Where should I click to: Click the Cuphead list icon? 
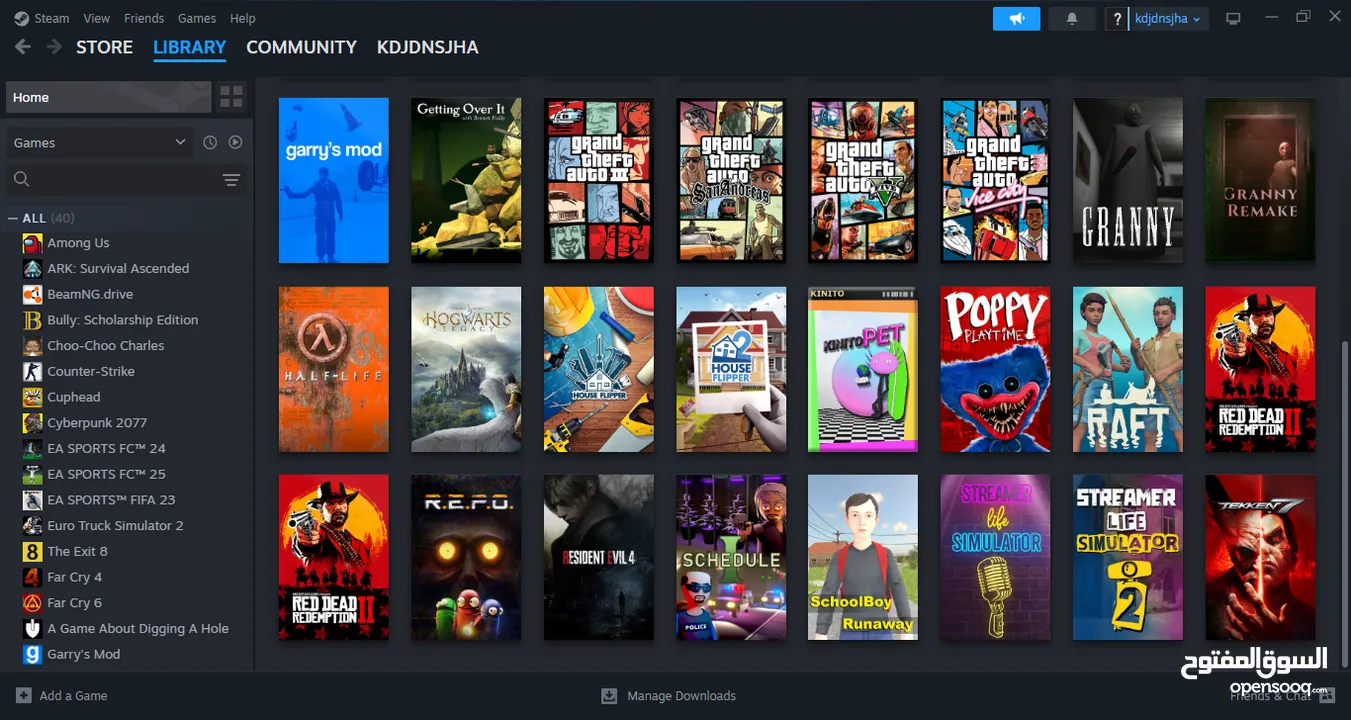coord(32,397)
